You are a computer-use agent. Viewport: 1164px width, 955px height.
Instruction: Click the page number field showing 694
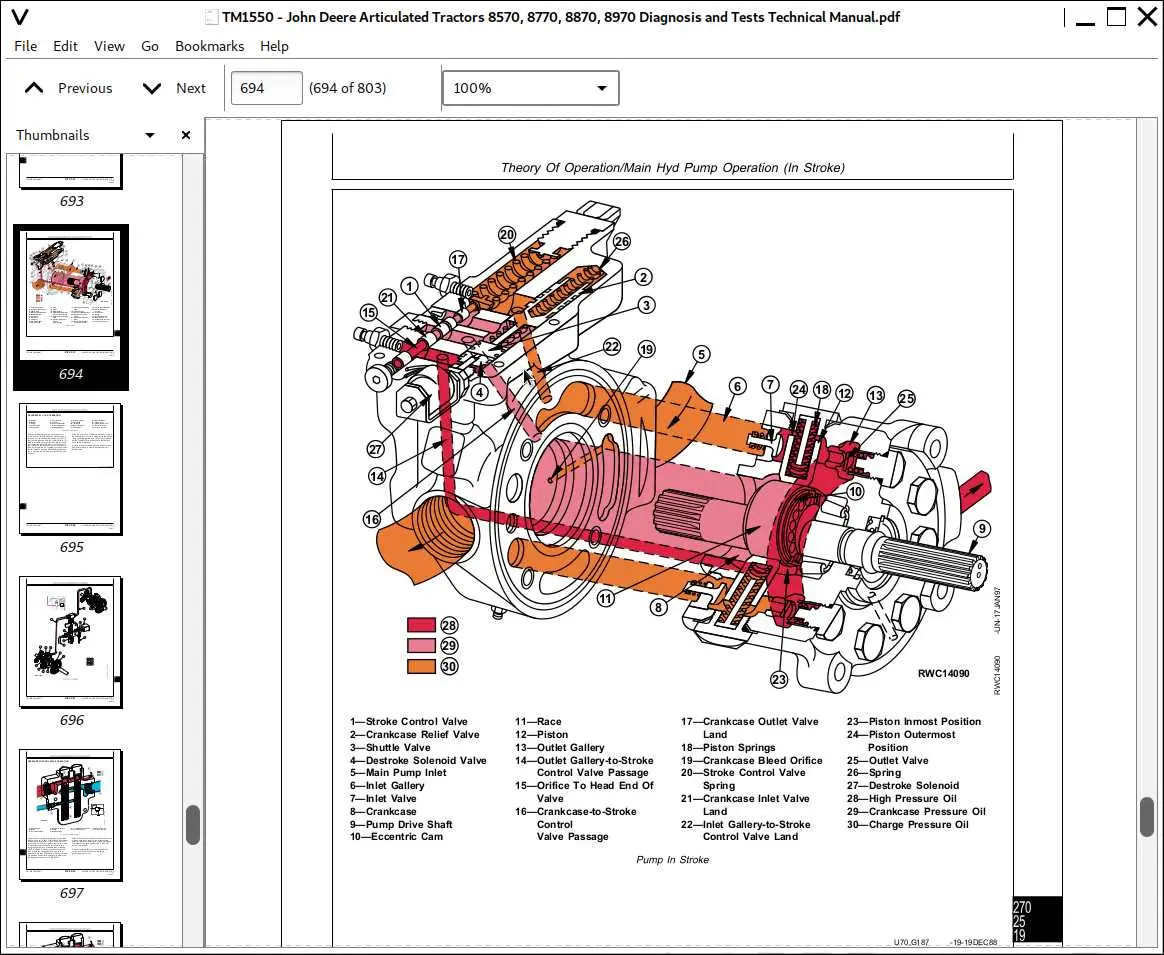coord(267,88)
